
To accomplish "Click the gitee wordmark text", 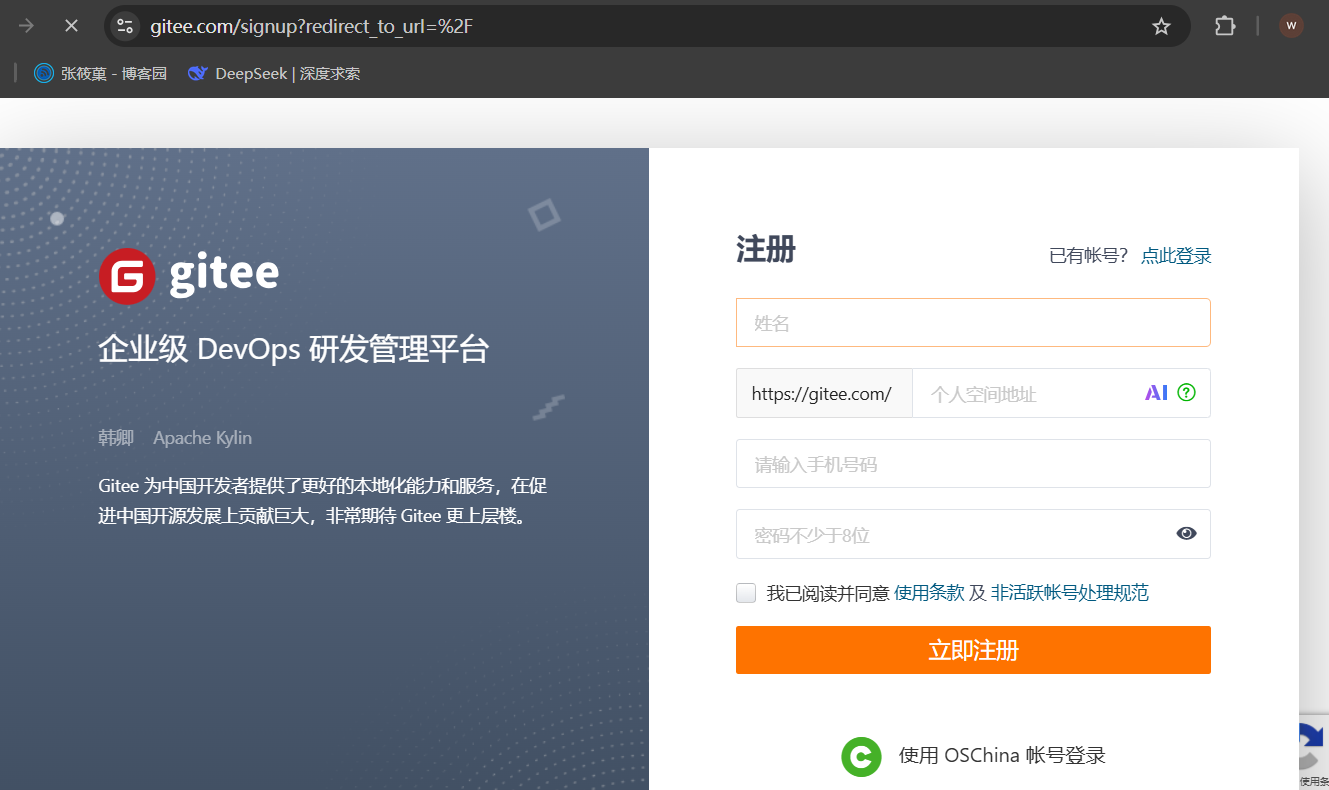I will point(224,274).
